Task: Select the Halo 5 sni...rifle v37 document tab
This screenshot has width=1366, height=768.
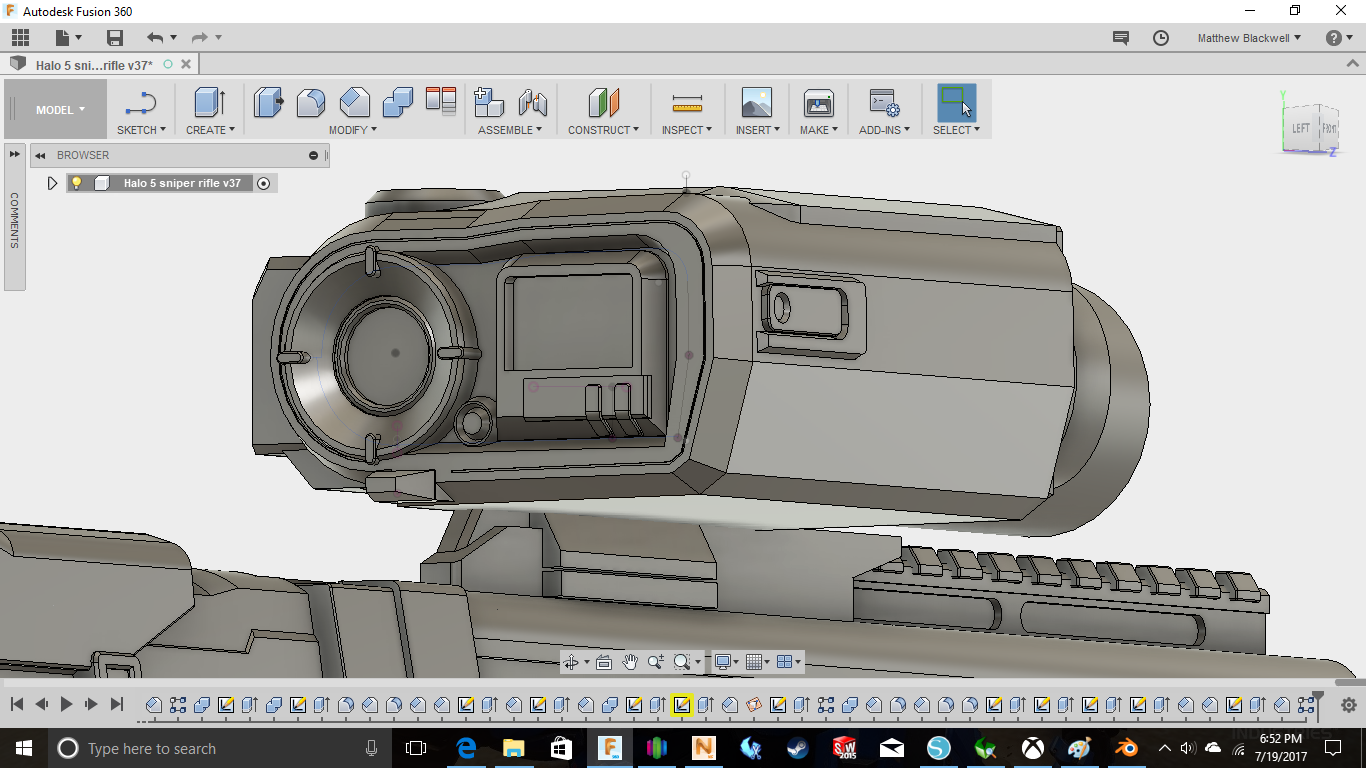Action: 94,65
